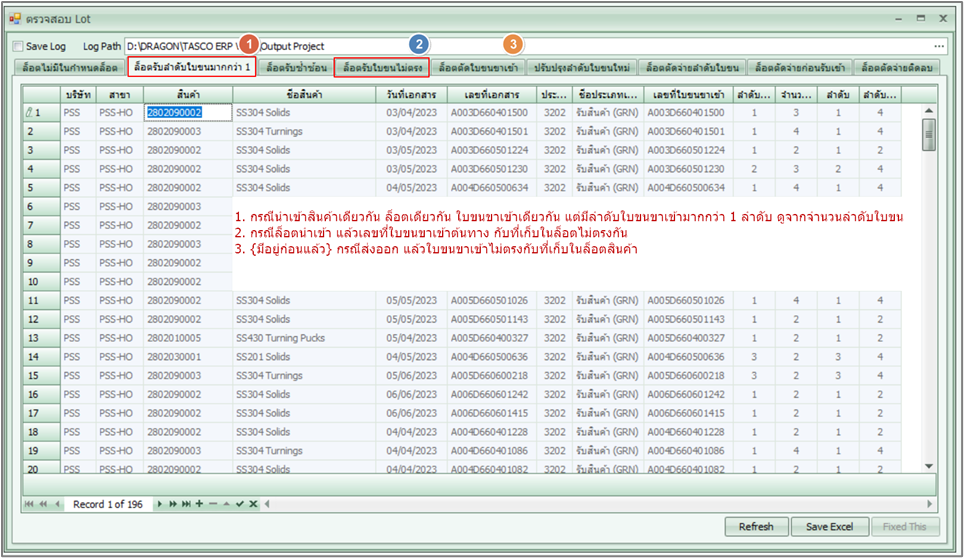The image size is (964, 558).
Task: Sort by สินค้า column header
Action: [188, 94]
